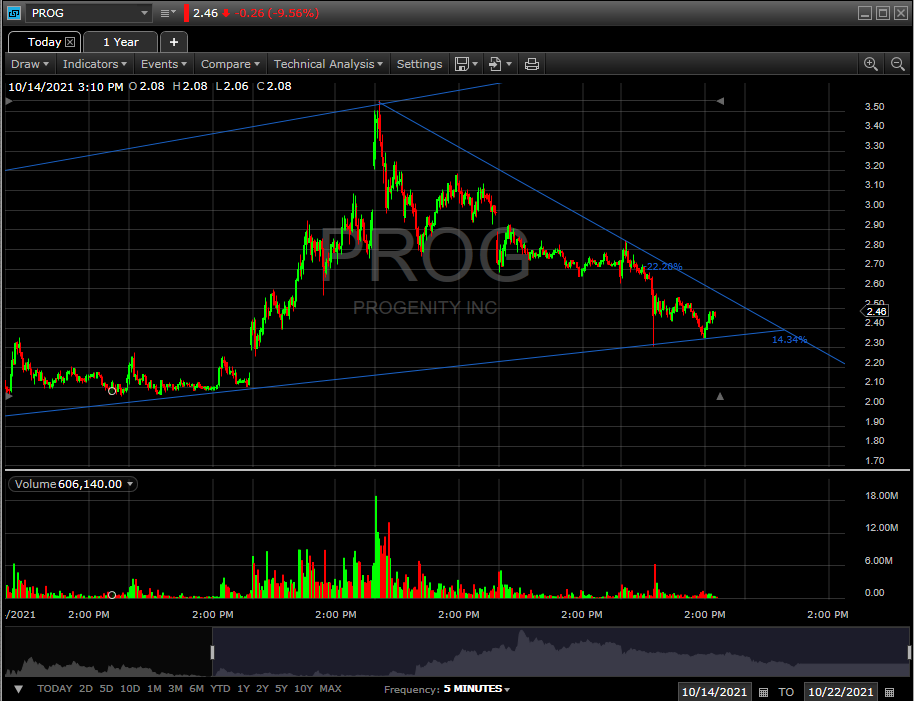Select the 3M time range
Image resolution: width=914 pixels, height=701 pixels.
(x=175, y=689)
